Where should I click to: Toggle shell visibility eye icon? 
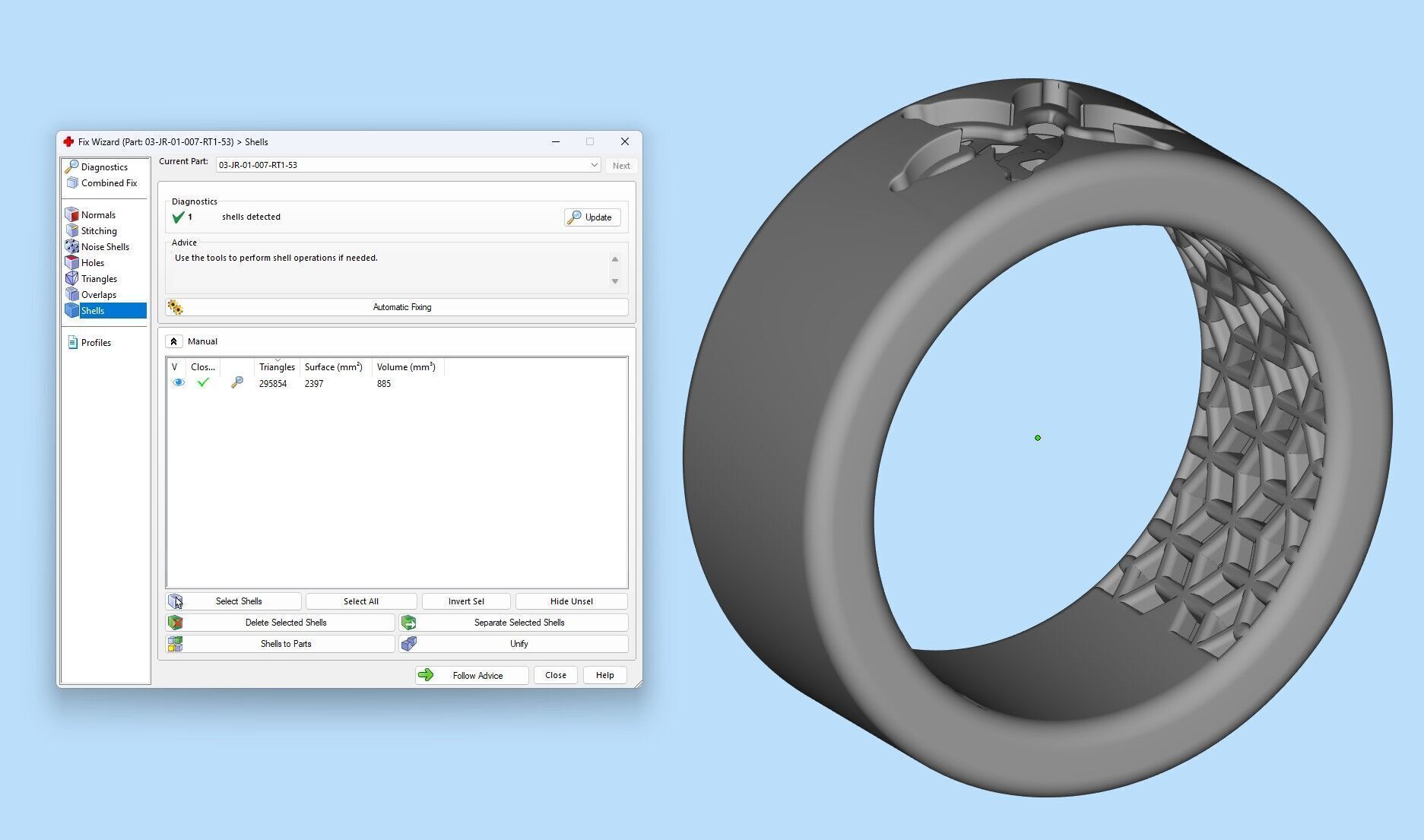pos(179,383)
